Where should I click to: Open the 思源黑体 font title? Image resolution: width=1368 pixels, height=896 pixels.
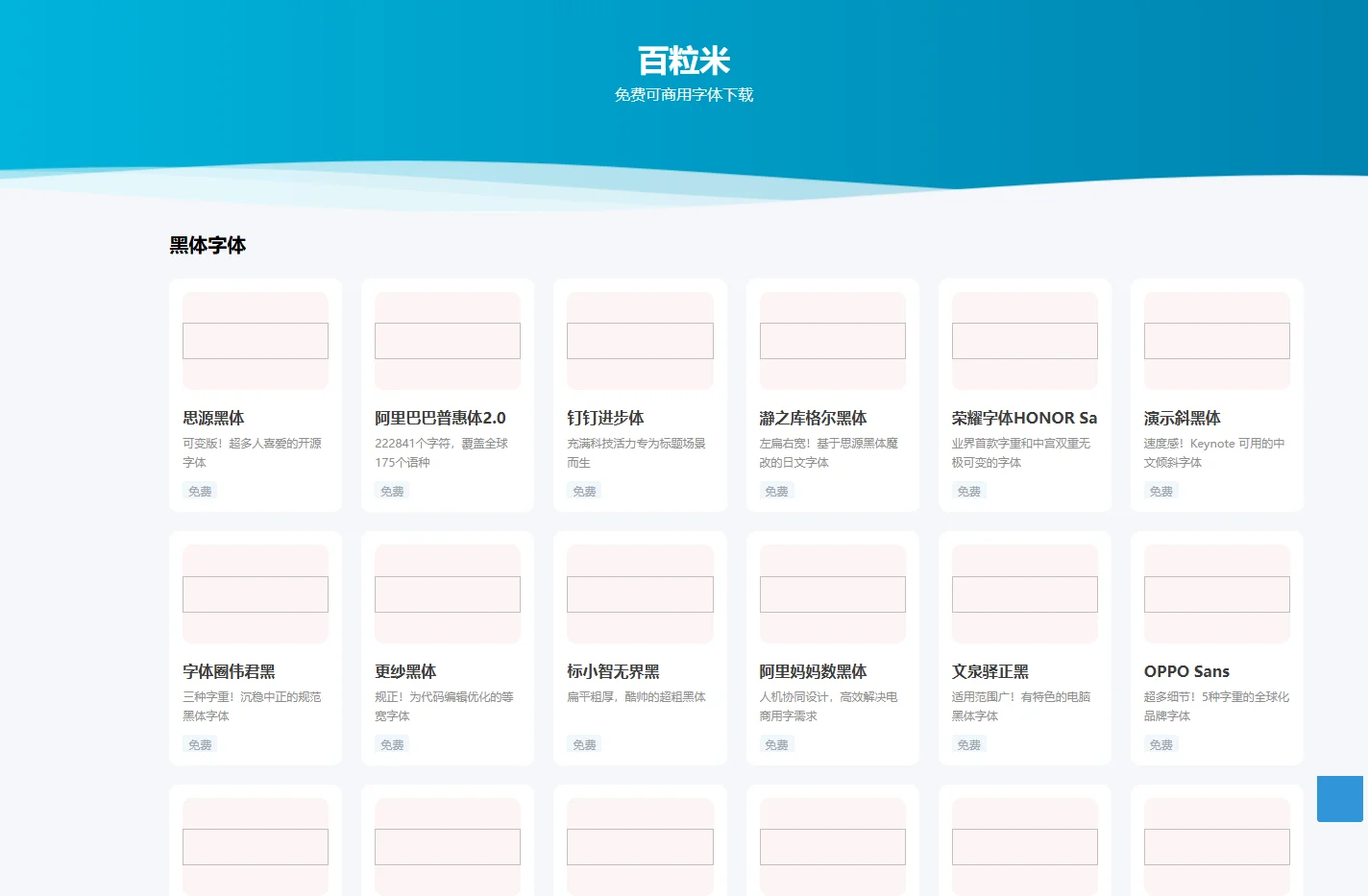click(213, 418)
